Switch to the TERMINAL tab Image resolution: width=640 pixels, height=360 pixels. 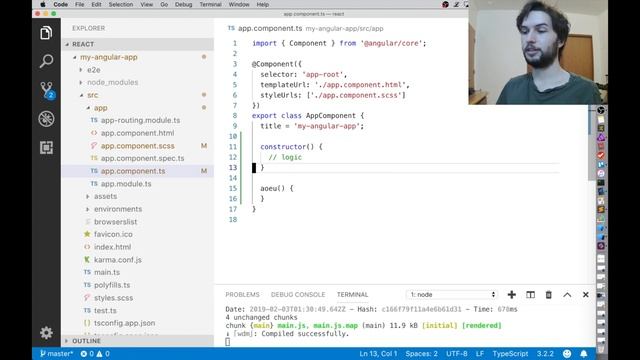point(352,295)
